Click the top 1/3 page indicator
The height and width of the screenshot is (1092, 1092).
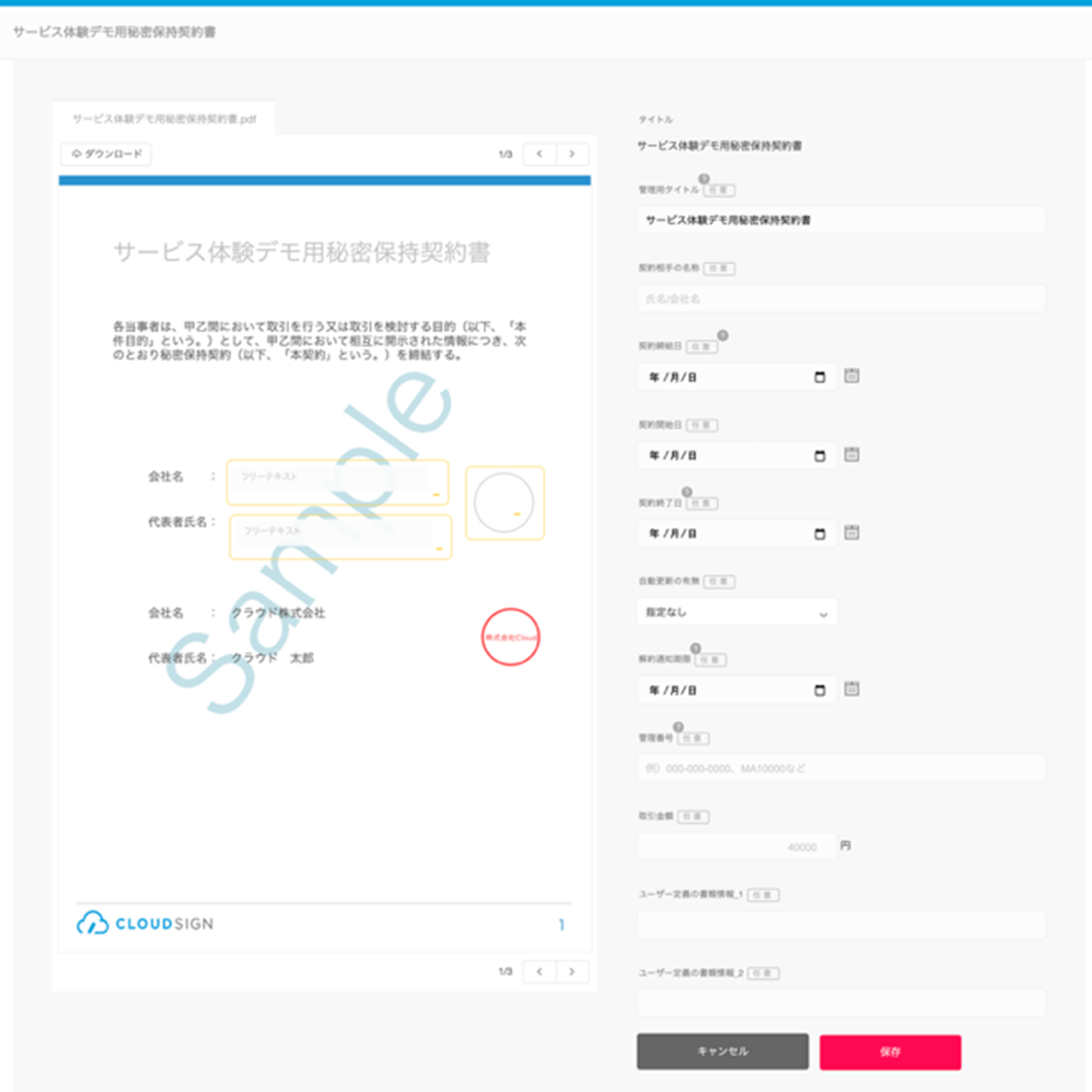[505, 154]
